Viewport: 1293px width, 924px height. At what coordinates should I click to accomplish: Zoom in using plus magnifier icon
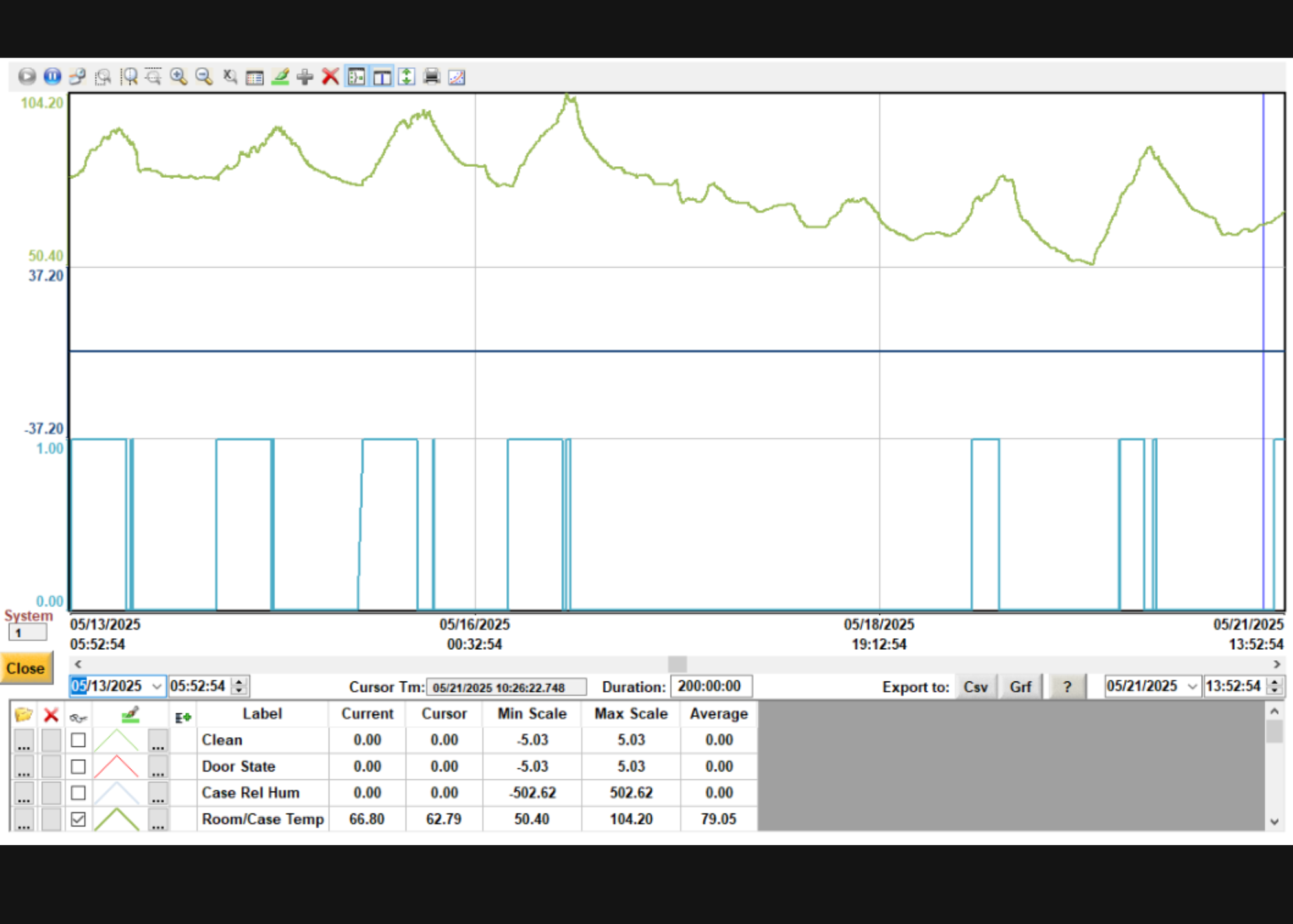178,77
